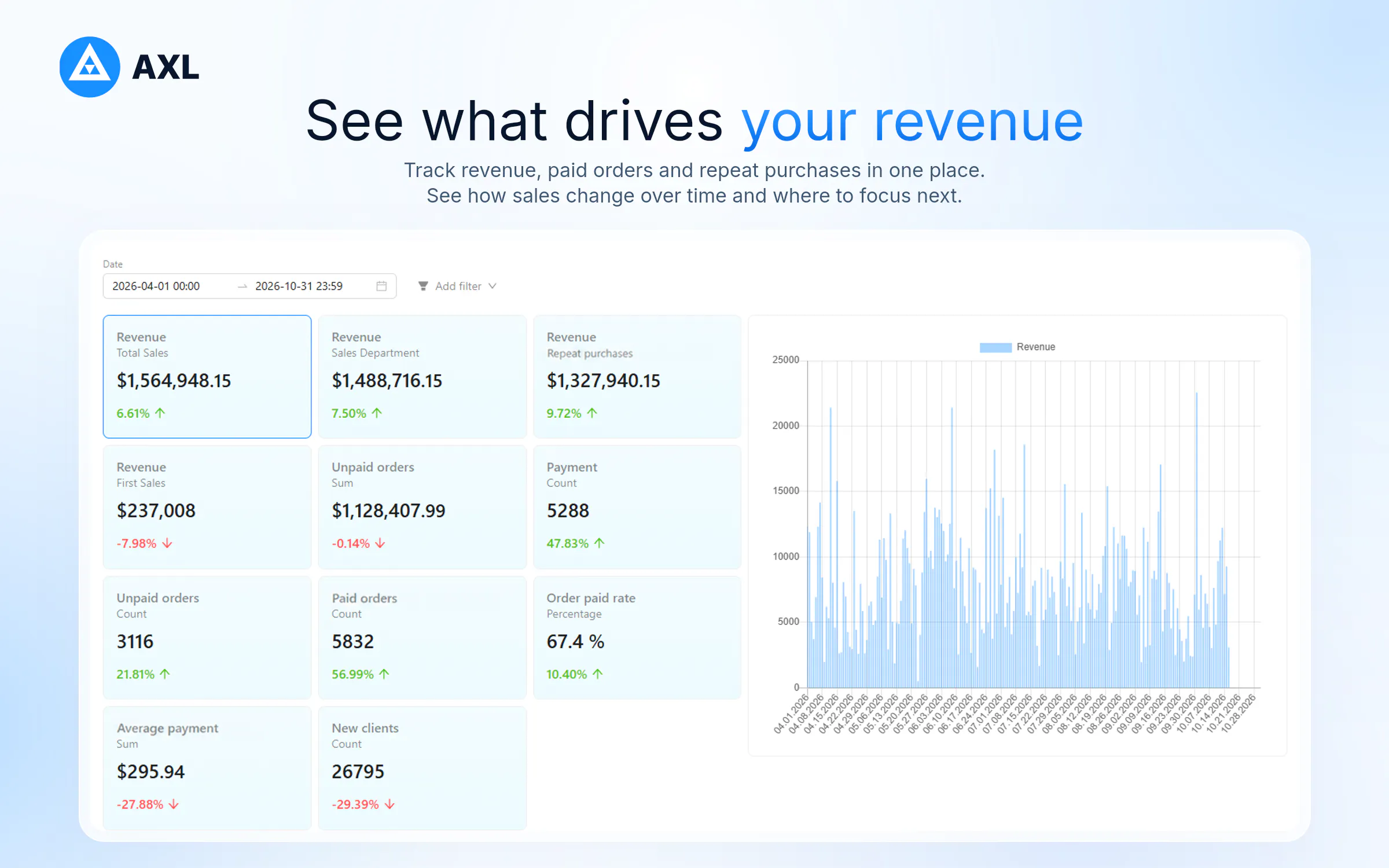Select the Payment Count card
1389x868 pixels.
pos(637,507)
